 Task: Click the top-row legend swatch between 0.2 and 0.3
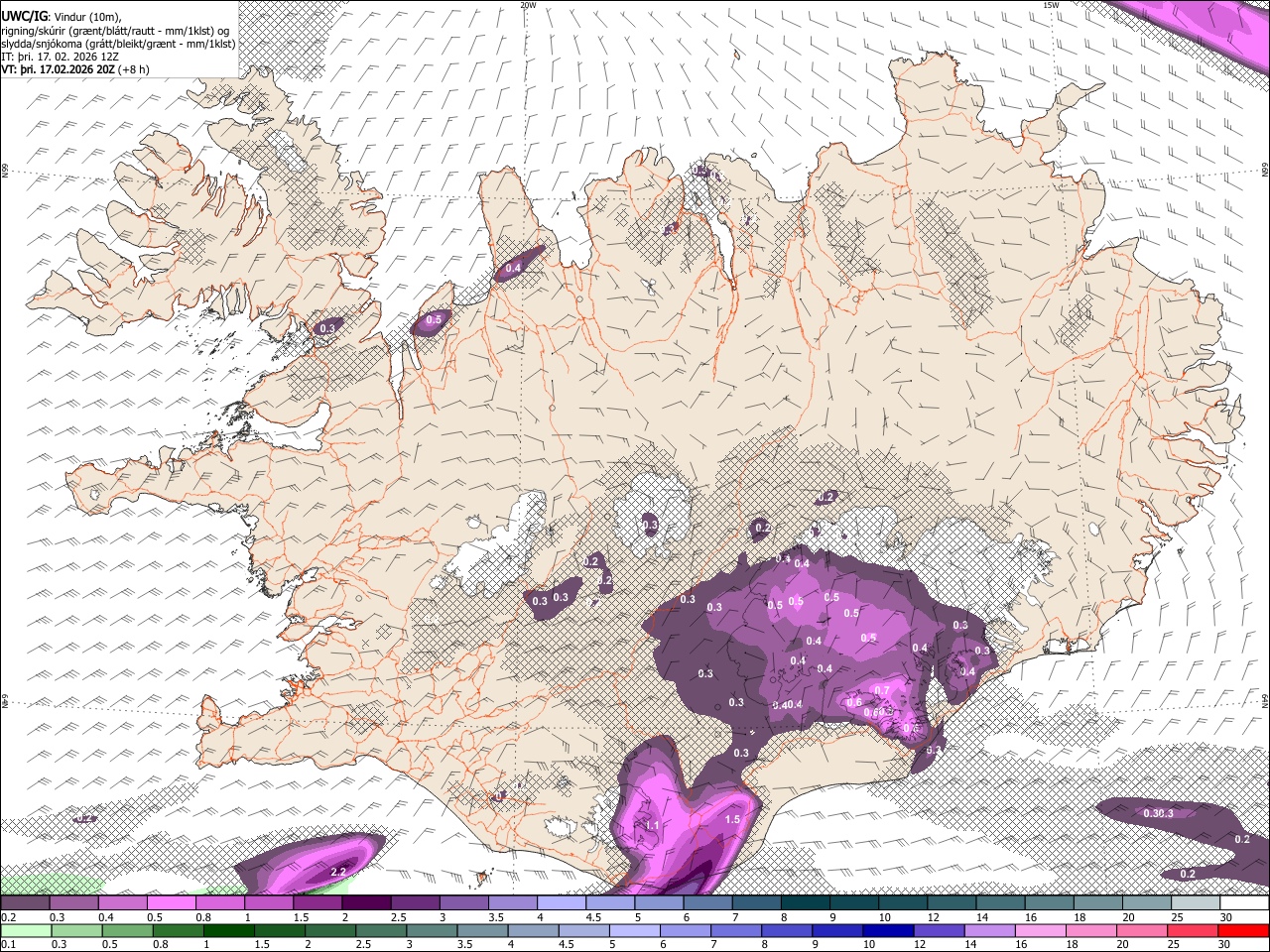[x=25, y=902]
